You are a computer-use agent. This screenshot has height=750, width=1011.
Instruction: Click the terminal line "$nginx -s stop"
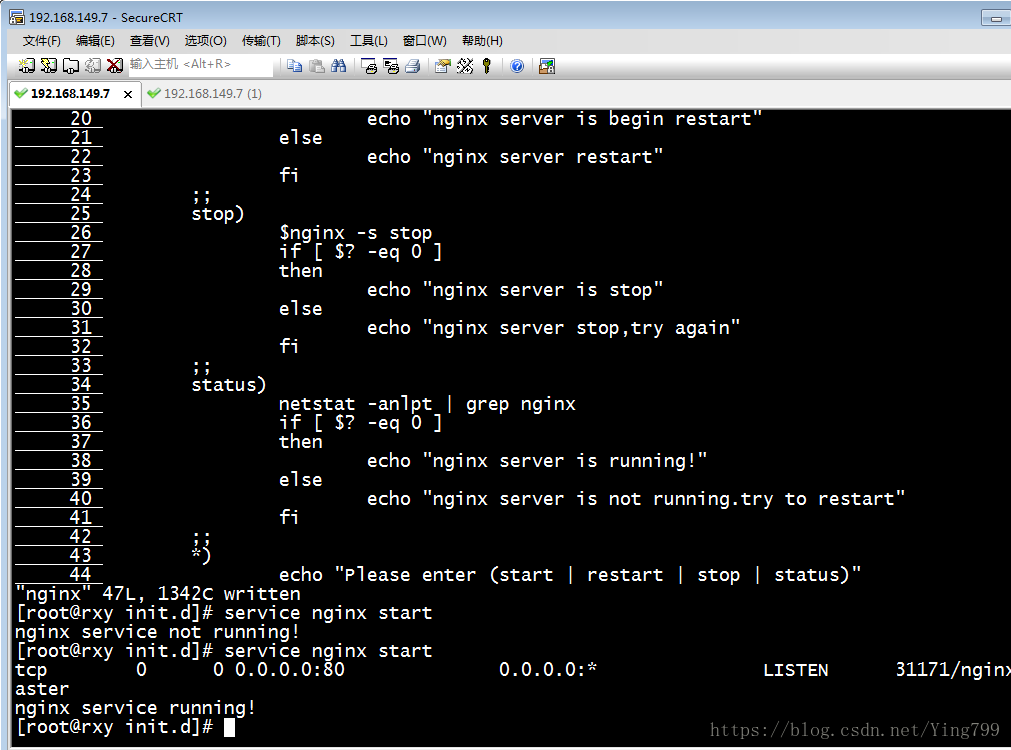pos(355,233)
